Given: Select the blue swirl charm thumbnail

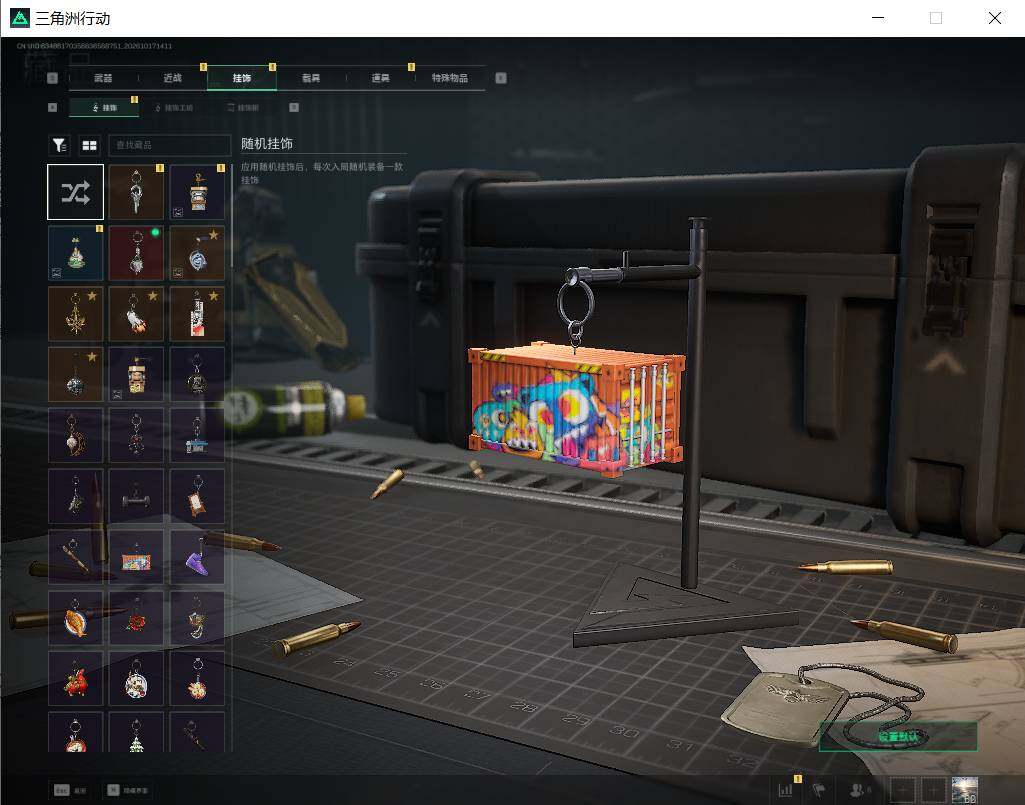Looking at the screenshot, I should click(197, 253).
